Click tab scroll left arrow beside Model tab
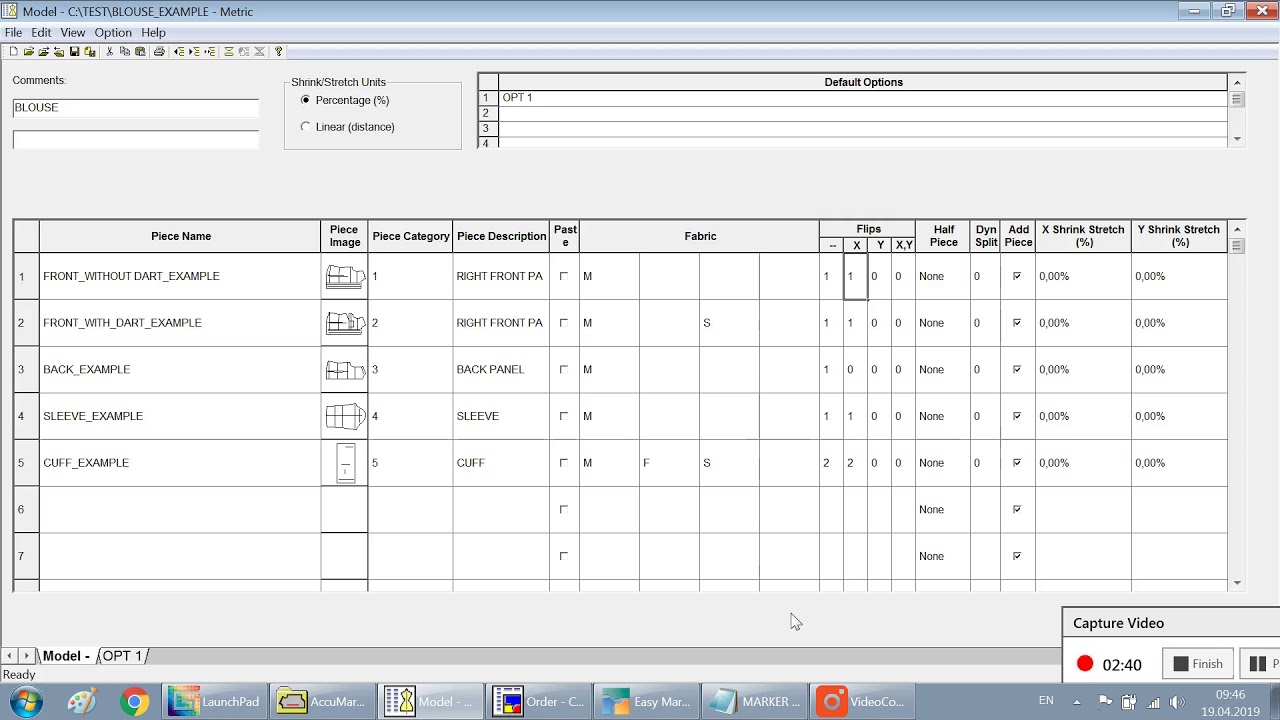 [10, 656]
